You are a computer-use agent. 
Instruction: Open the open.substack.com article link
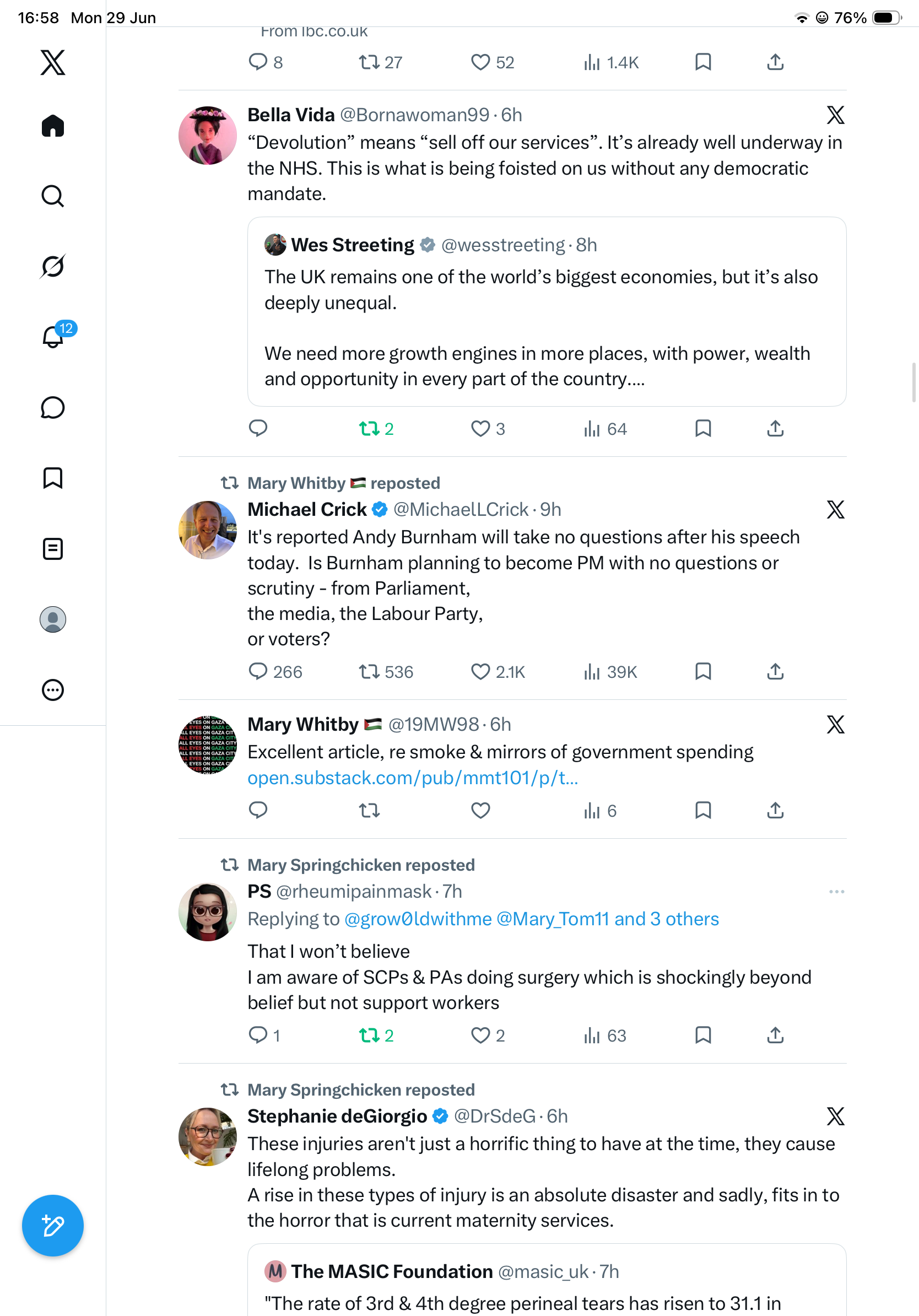click(x=413, y=777)
